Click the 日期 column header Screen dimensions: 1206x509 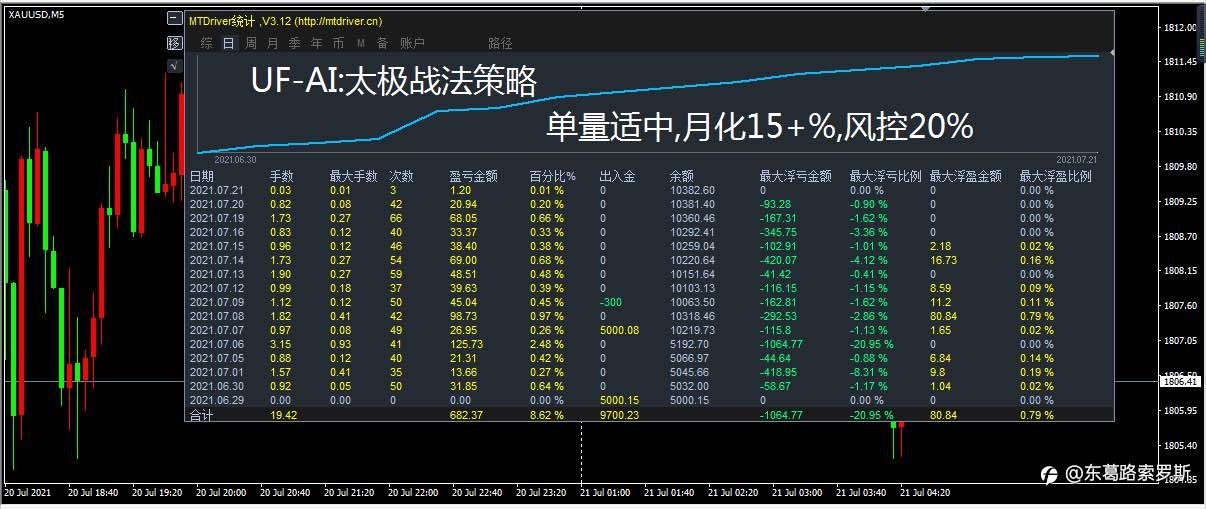coord(202,176)
